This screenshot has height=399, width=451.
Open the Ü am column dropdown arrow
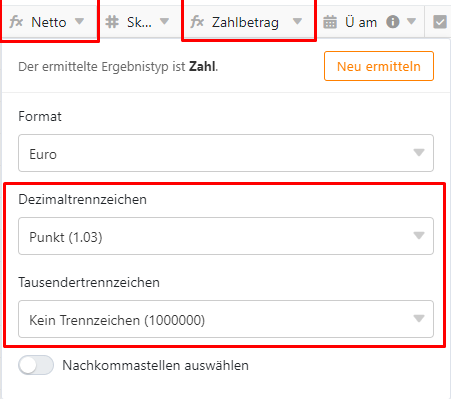click(x=412, y=22)
